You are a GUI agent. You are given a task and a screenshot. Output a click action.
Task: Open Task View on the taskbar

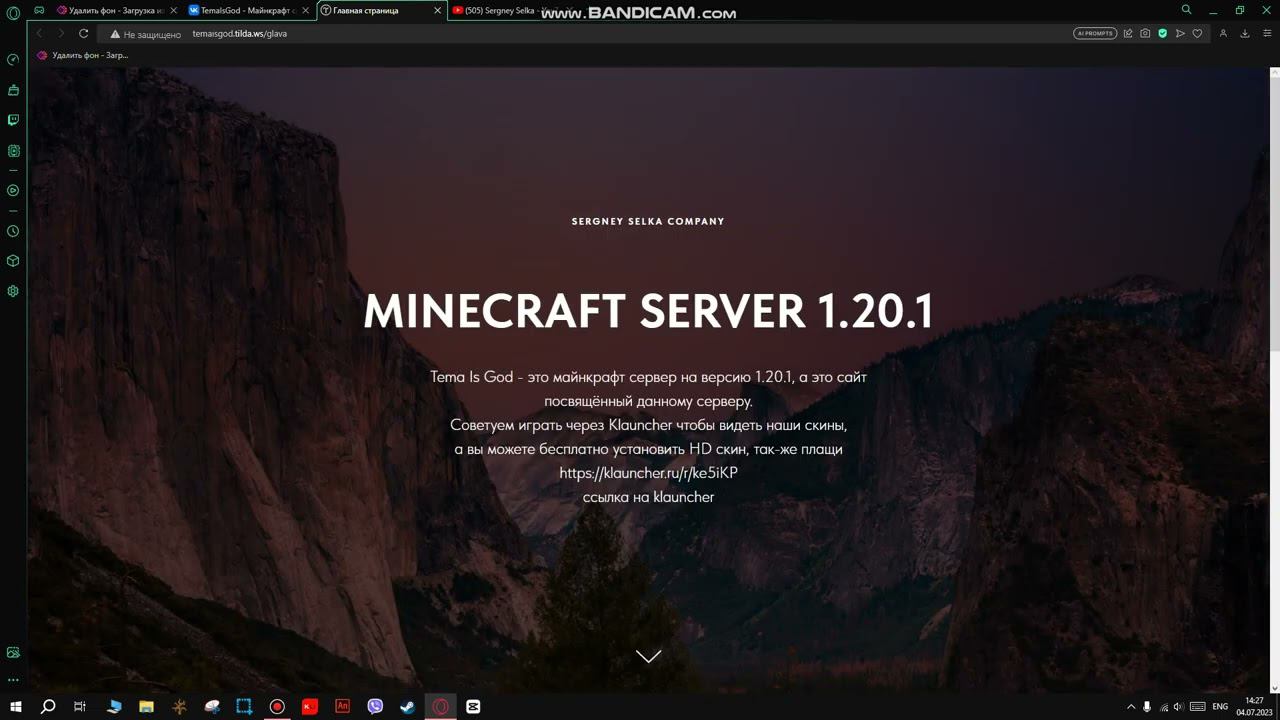coord(80,707)
